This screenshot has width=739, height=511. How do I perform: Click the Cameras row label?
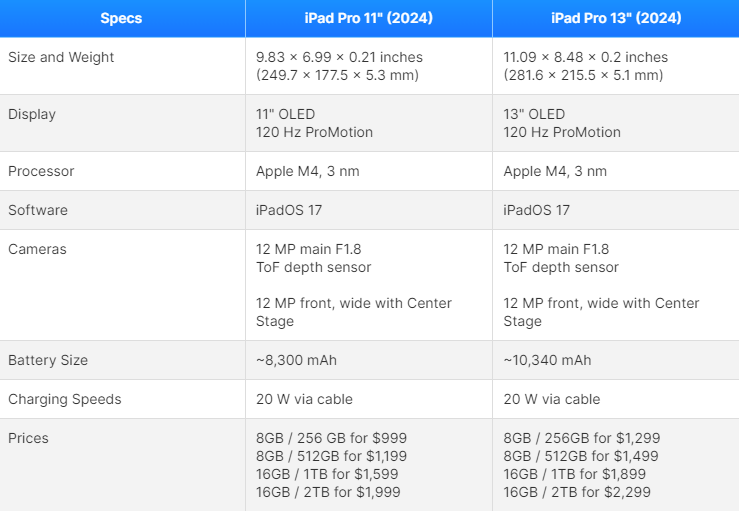point(37,249)
